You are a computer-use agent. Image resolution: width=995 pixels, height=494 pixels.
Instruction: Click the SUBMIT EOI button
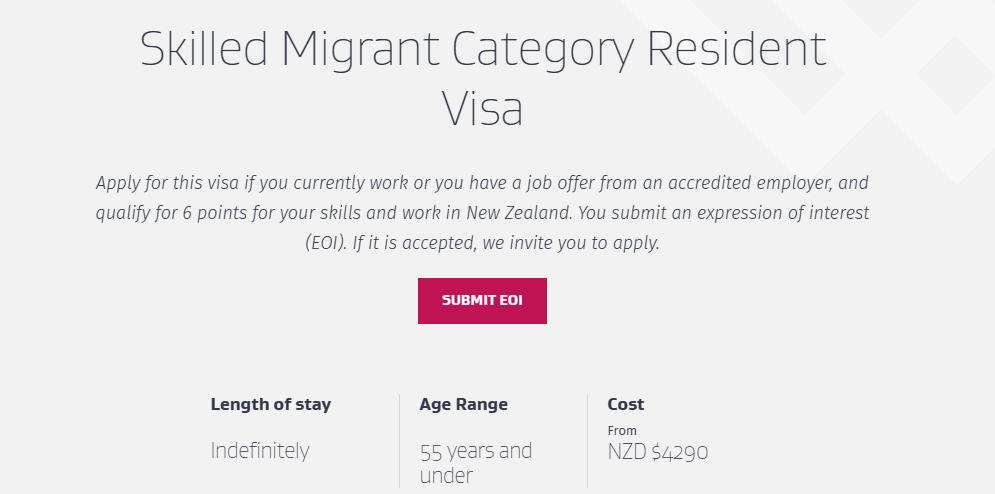[482, 300]
